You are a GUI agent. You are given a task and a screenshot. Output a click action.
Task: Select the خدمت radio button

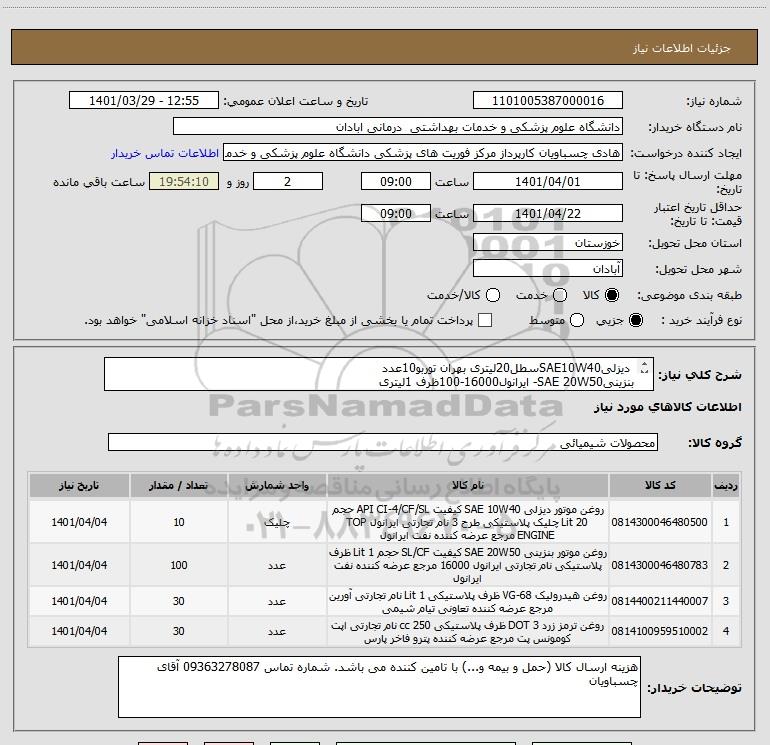point(560,295)
